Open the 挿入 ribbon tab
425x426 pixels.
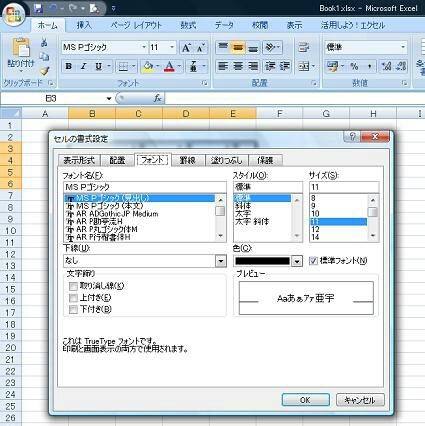pos(84,25)
